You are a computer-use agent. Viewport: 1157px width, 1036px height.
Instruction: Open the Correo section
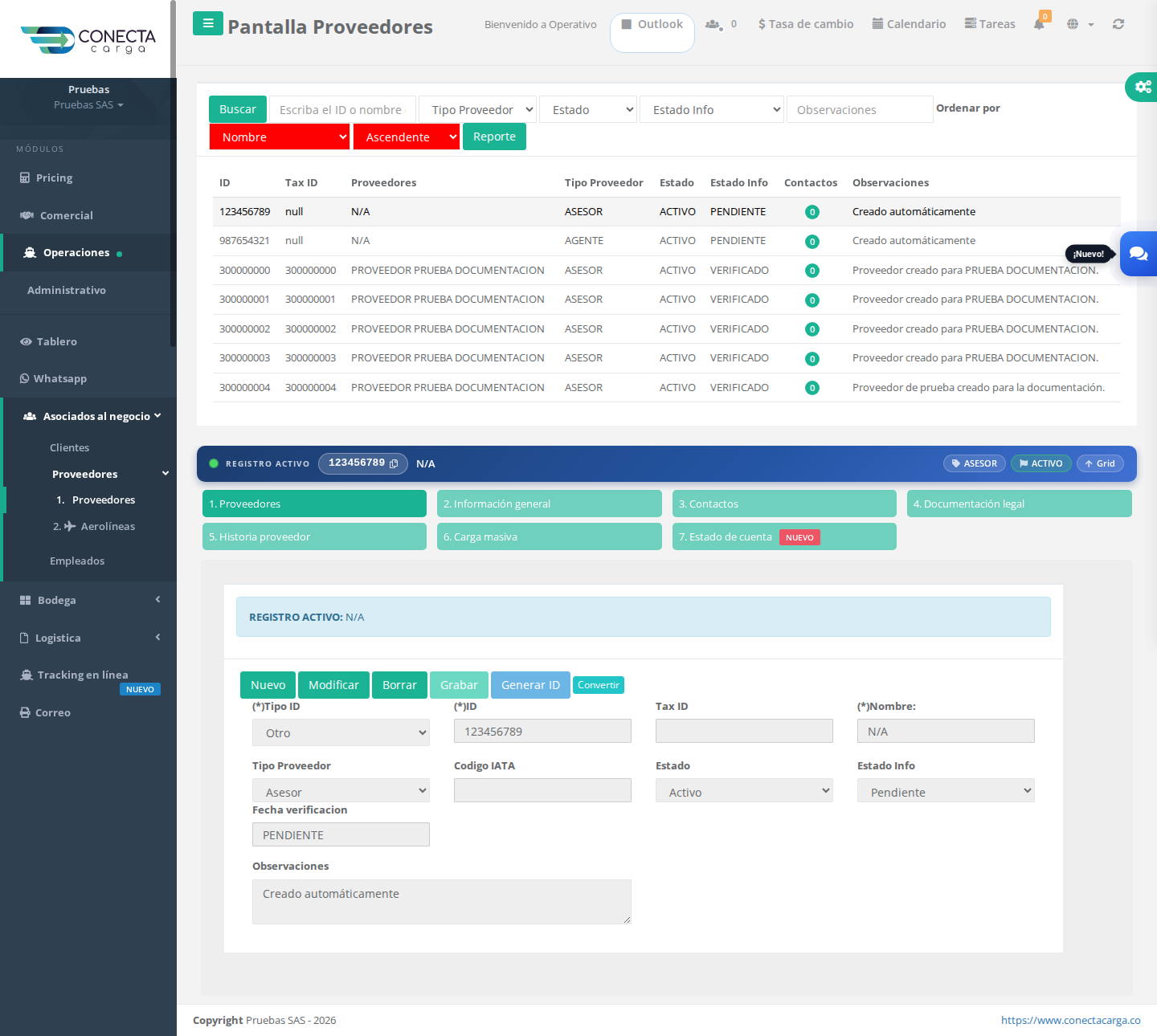pos(45,712)
